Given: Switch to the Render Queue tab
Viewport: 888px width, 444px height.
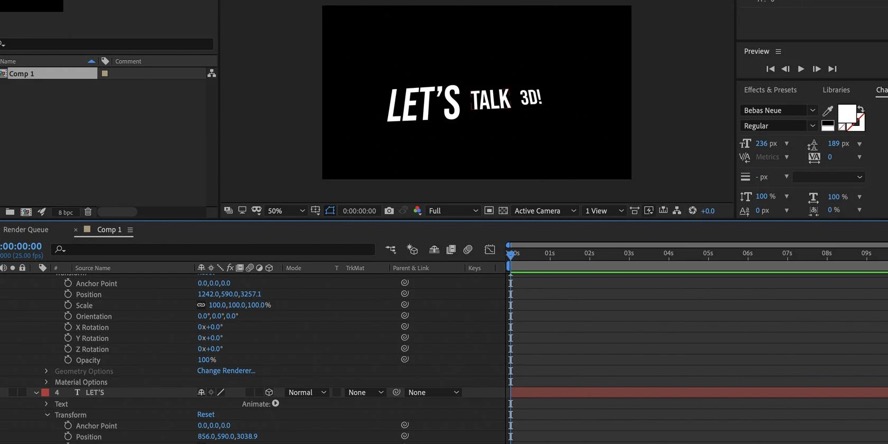Looking at the screenshot, I should coord(26,230).
